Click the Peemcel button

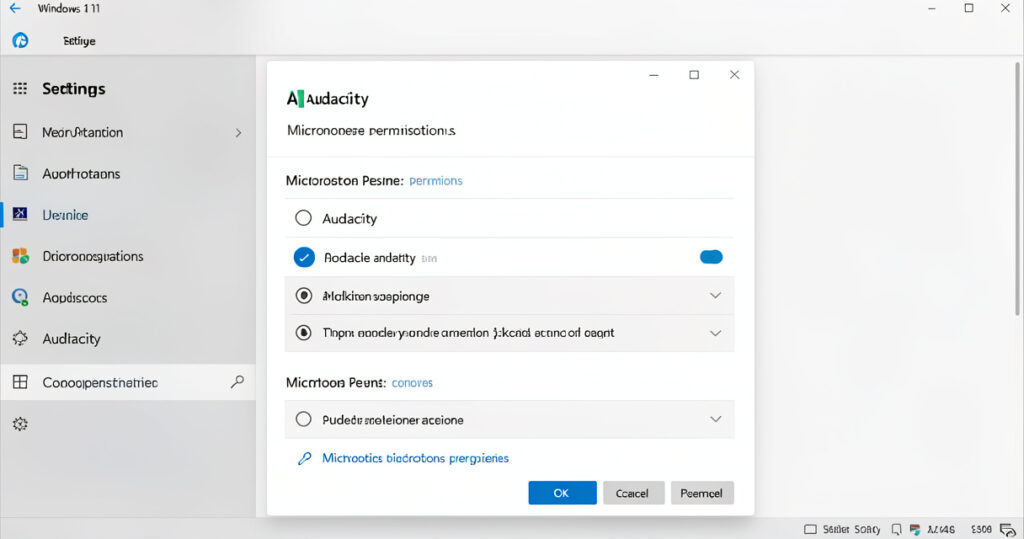click(702, 493)
